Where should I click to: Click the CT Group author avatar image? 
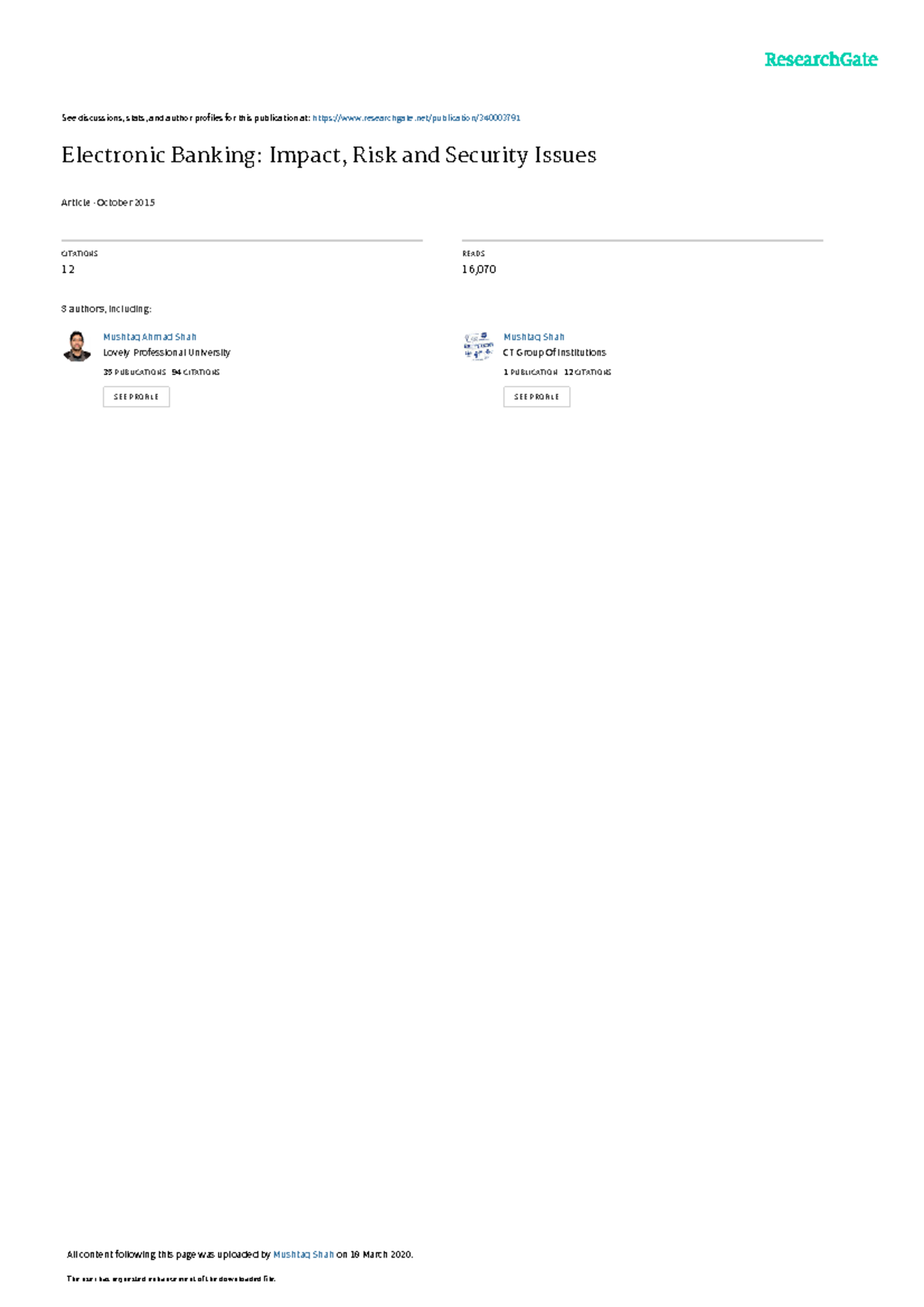click(x=478, y=346)
